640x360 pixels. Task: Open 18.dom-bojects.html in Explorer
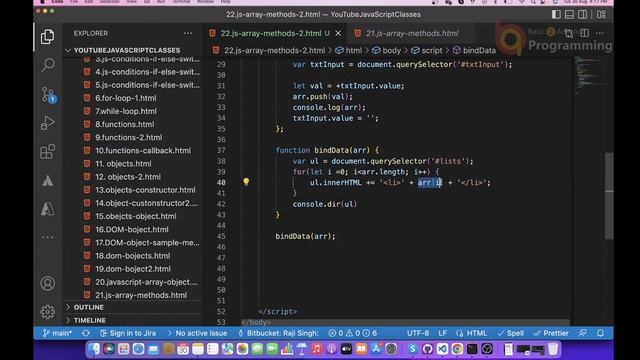133,256
